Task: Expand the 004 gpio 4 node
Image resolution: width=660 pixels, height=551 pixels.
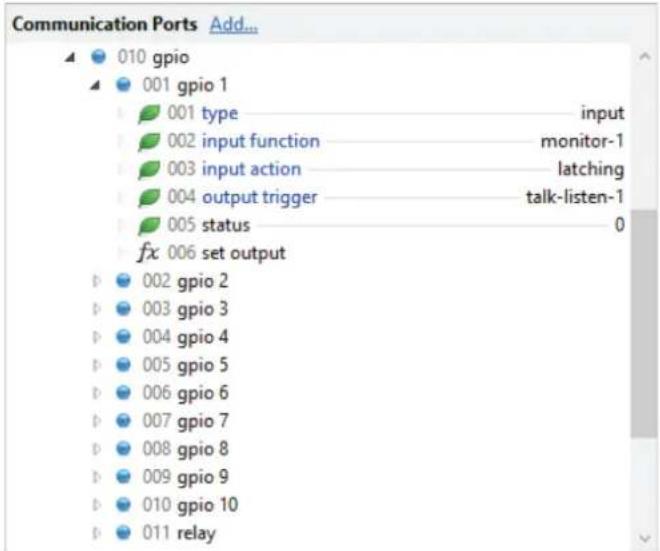Action: coord(96,337)
